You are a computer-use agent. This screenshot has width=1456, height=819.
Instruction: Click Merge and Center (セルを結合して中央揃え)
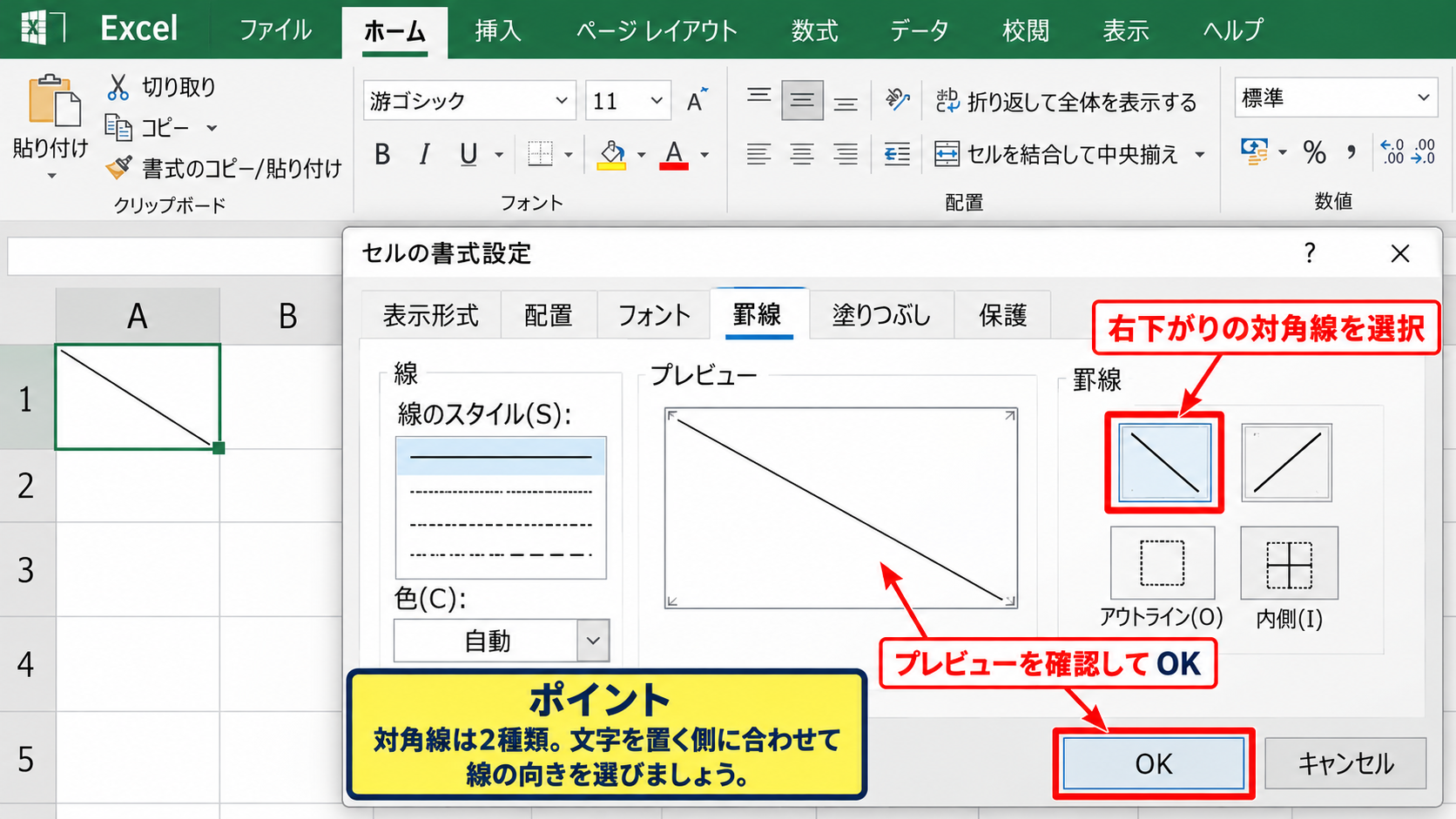click(1055, 155)
